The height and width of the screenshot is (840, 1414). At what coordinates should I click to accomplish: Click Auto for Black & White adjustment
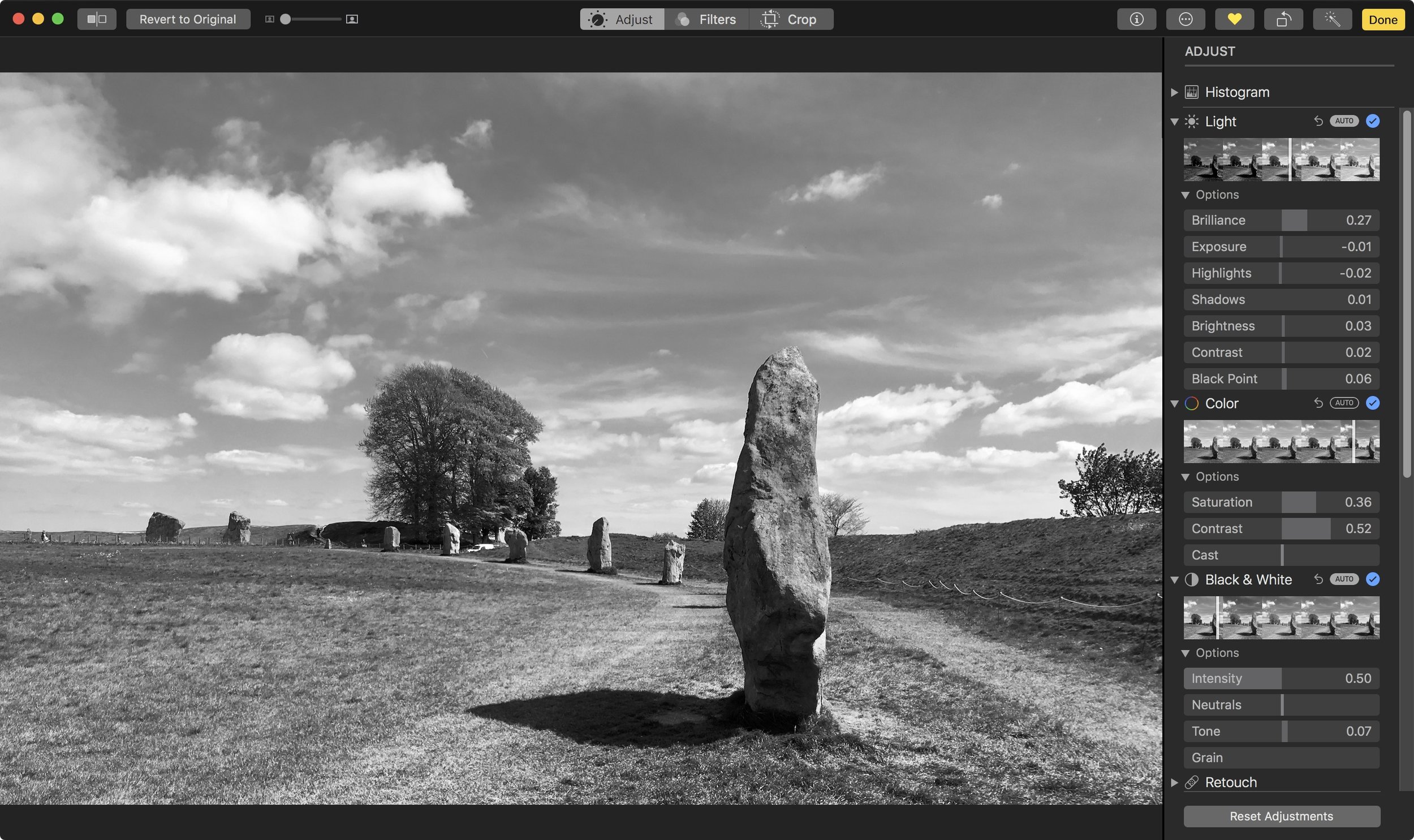point(1344,579)
